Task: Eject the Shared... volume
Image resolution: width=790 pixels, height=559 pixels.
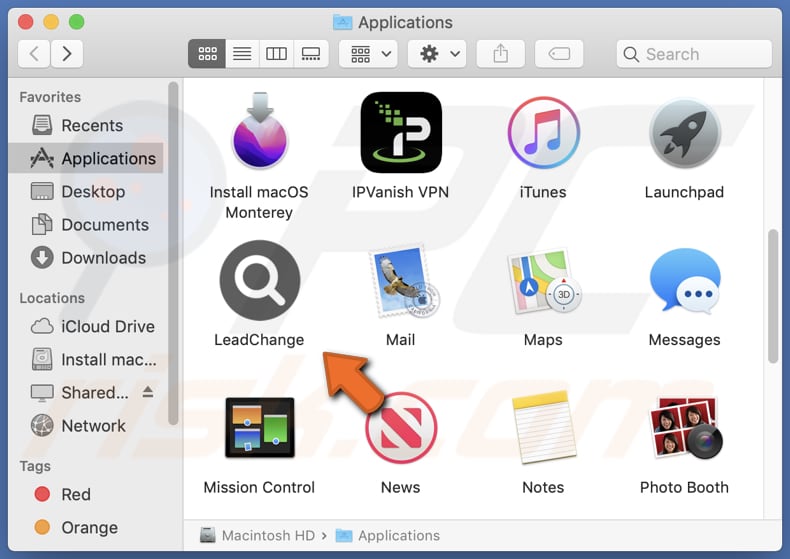Action: (148, 391)
